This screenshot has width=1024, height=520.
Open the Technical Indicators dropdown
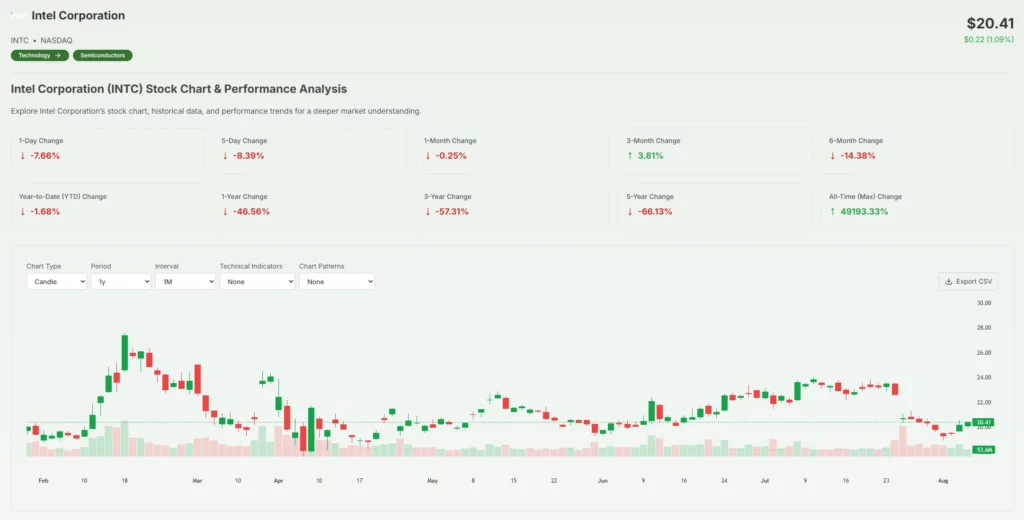coord(257,282)
